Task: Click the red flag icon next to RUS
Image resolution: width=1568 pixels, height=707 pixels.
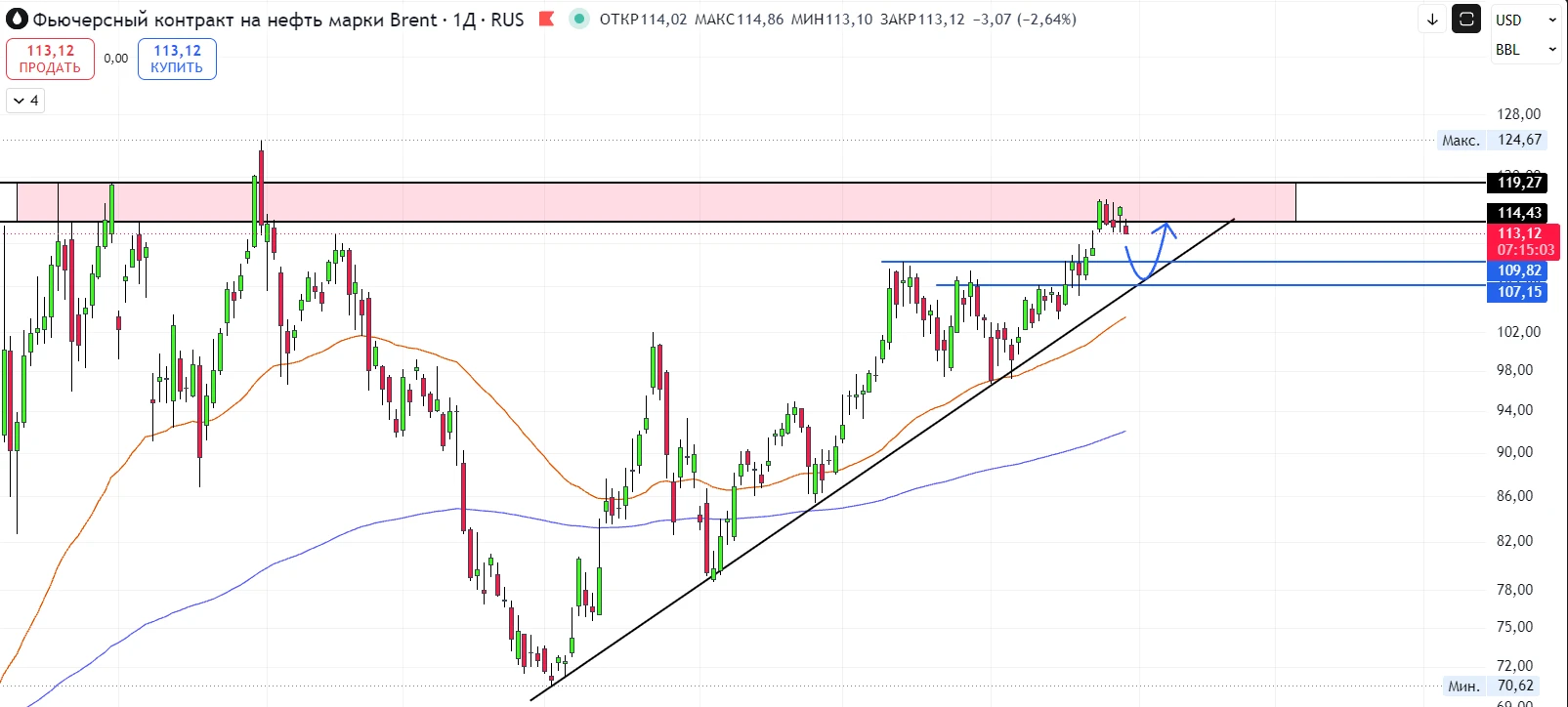Action: point(546,19)
